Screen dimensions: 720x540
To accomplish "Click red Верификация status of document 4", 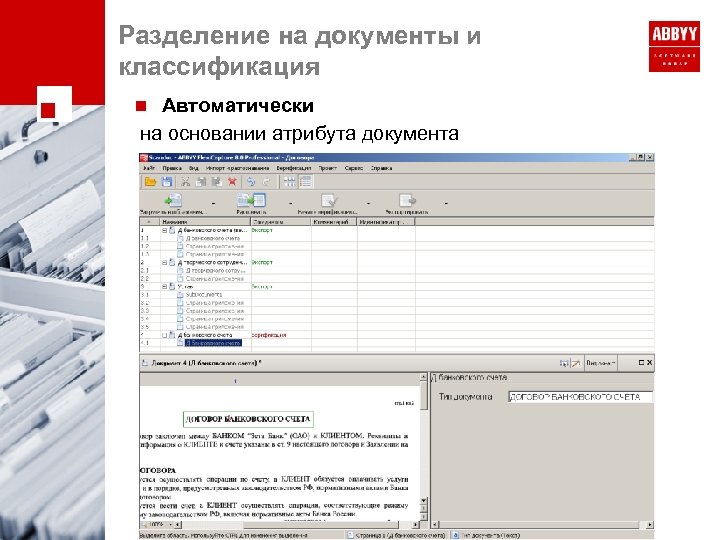I will (x=269, y=335).
